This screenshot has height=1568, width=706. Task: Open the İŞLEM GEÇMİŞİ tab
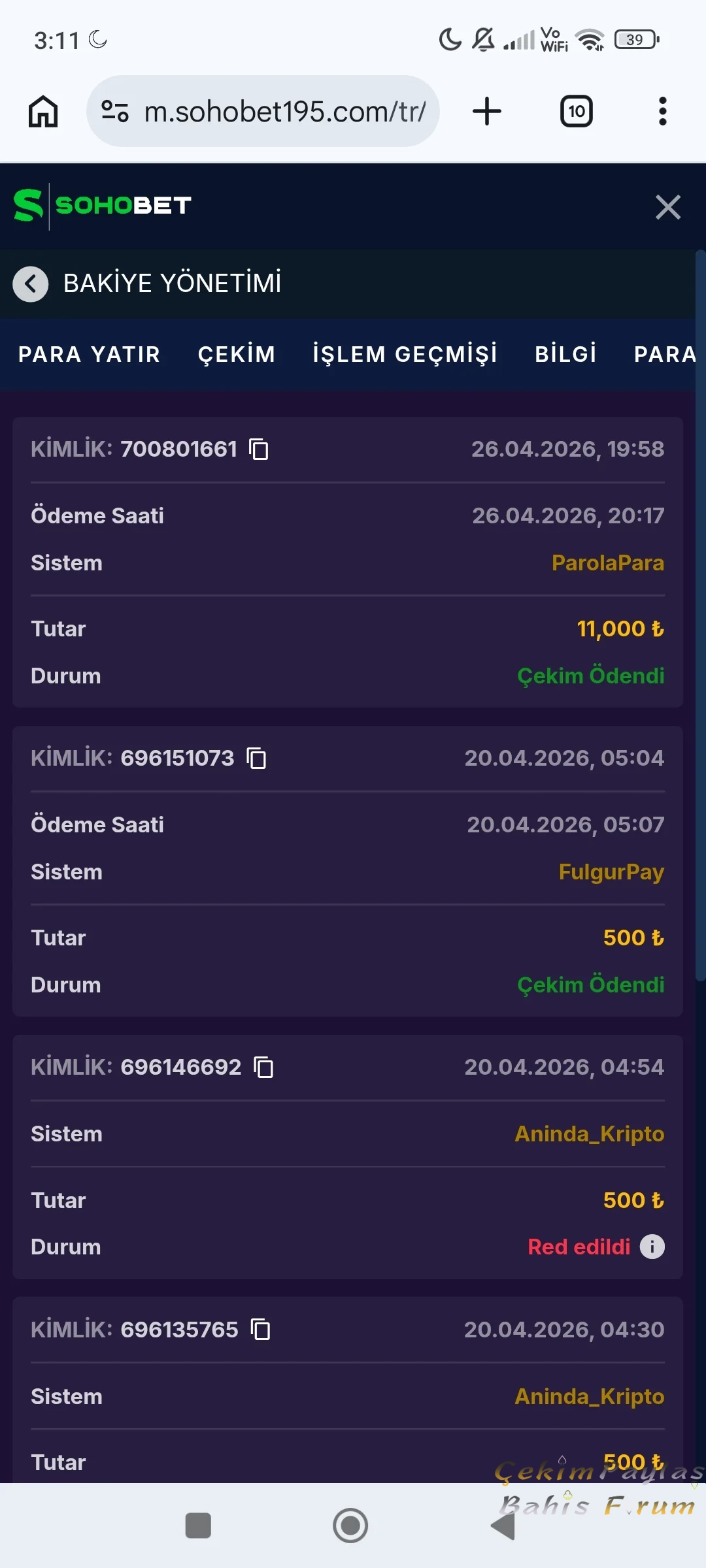click(405, 354)
